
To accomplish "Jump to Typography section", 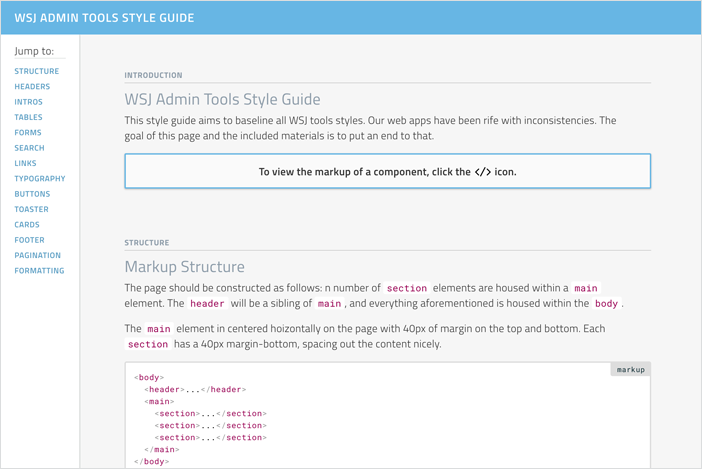I will pyautogui.click(x=40, y=179).
